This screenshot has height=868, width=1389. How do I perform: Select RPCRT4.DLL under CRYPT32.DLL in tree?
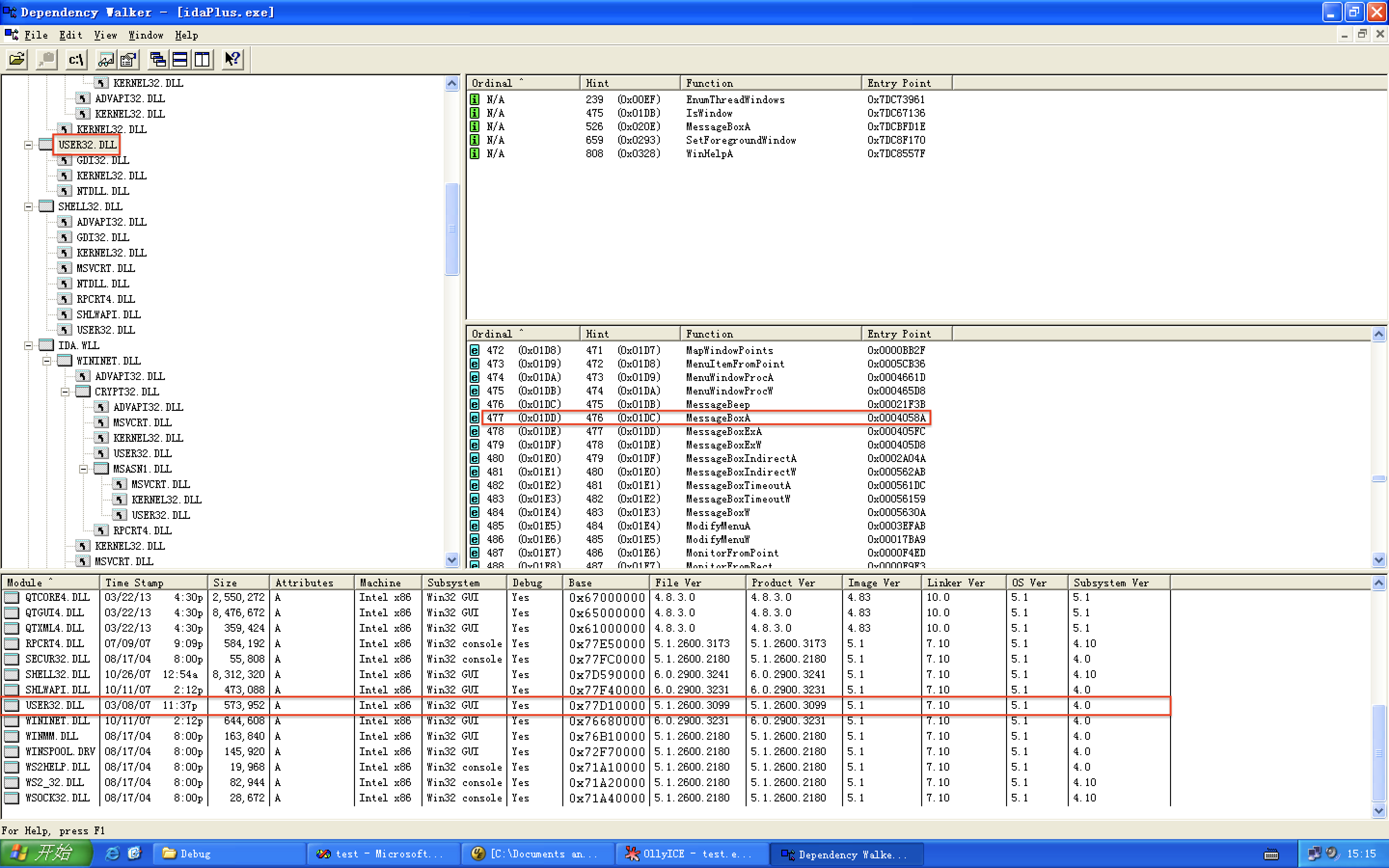point(142,530)
